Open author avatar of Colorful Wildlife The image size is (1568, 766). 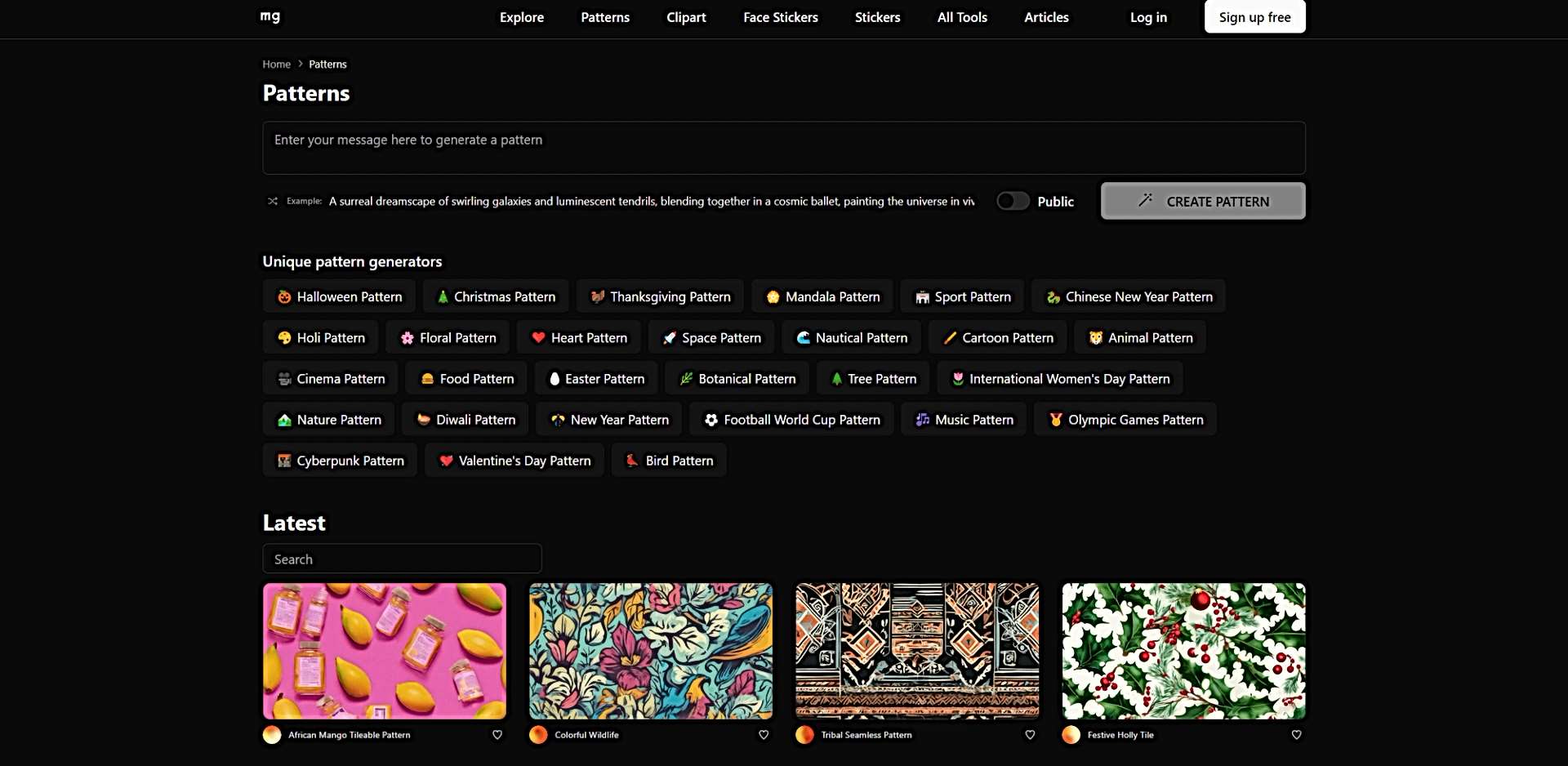pos(538,735)
